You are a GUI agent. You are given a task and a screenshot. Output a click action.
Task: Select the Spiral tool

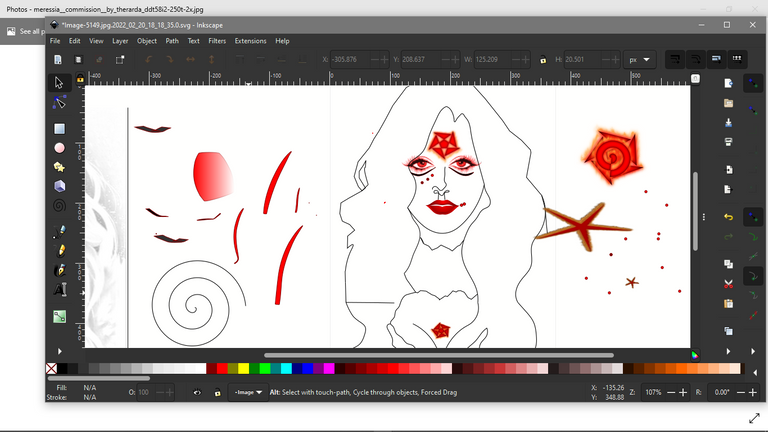tap(59, 206)
